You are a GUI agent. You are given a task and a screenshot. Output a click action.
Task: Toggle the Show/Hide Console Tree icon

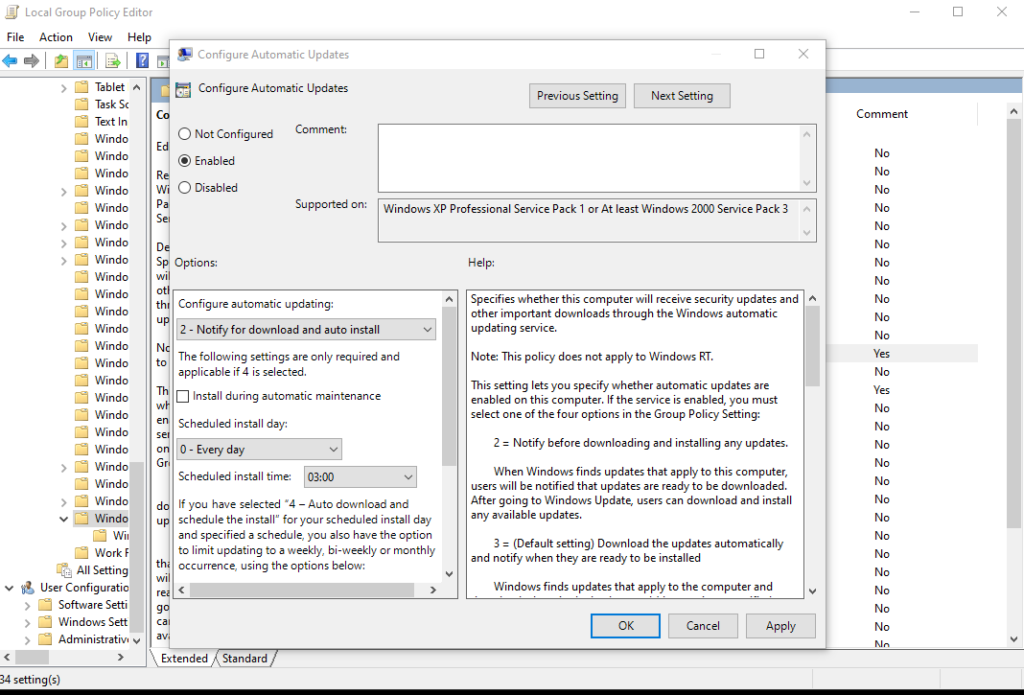point(84,61)
